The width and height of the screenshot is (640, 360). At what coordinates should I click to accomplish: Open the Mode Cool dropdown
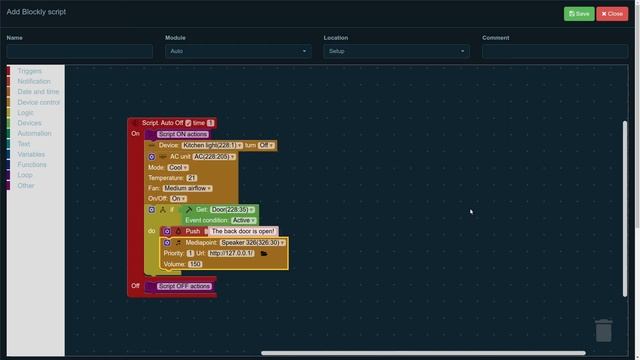tap(178, 168)
